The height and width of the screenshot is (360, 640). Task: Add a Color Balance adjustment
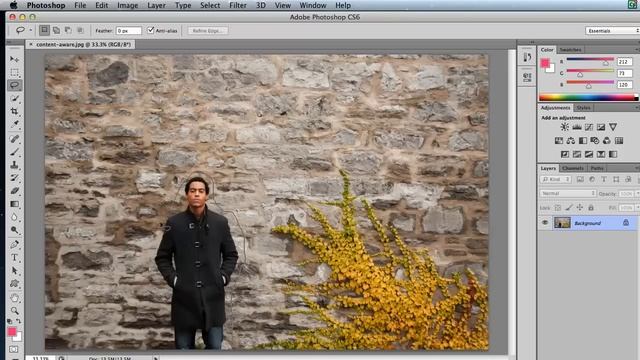[571, 141]
